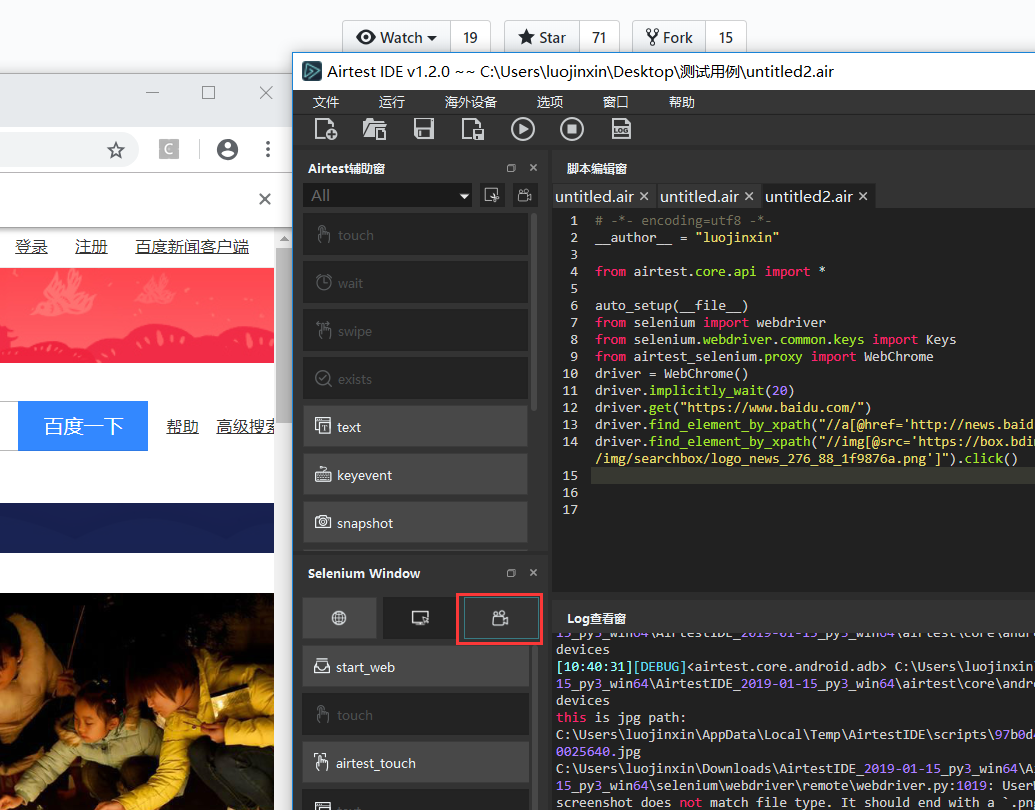
Task: Click the GitHub Watch dropdown button
Action: click(397, 38)
